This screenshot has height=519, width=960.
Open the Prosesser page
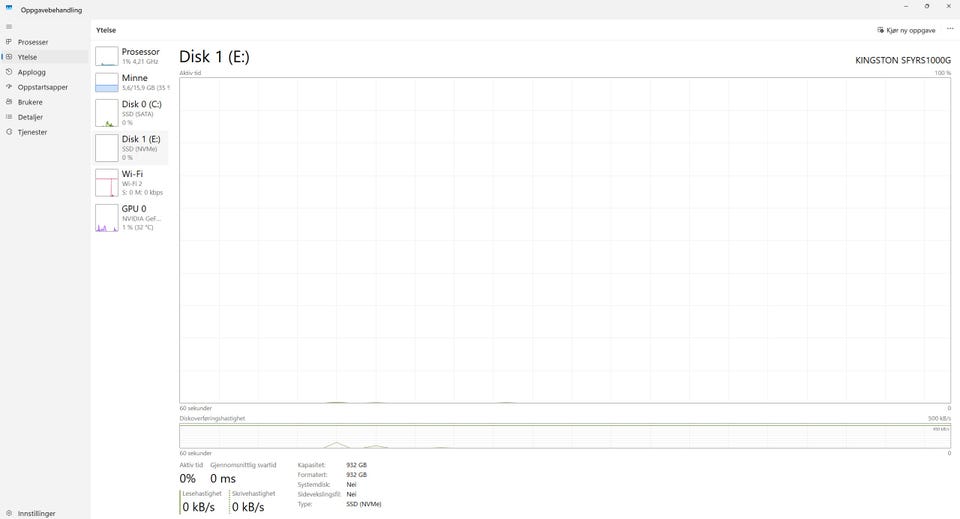coord(33,42)
